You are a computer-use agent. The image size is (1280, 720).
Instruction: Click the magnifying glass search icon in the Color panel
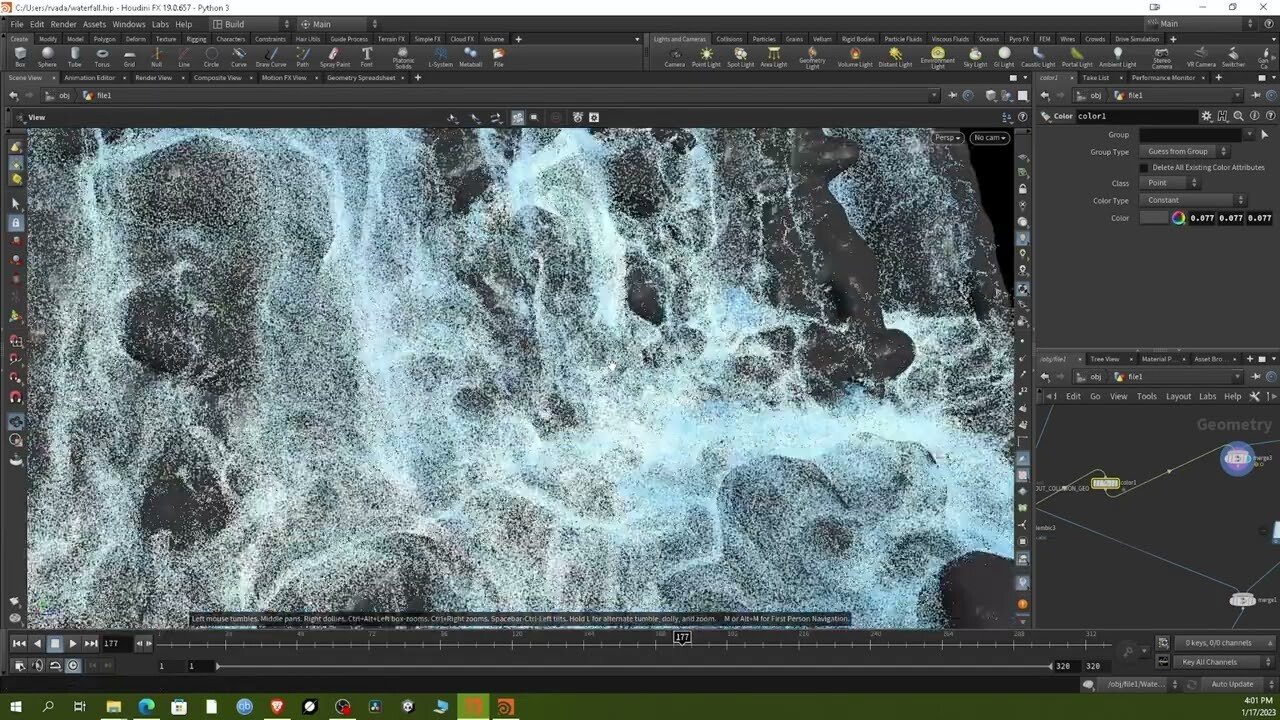pyautogui.click(x=1239, y=116)
